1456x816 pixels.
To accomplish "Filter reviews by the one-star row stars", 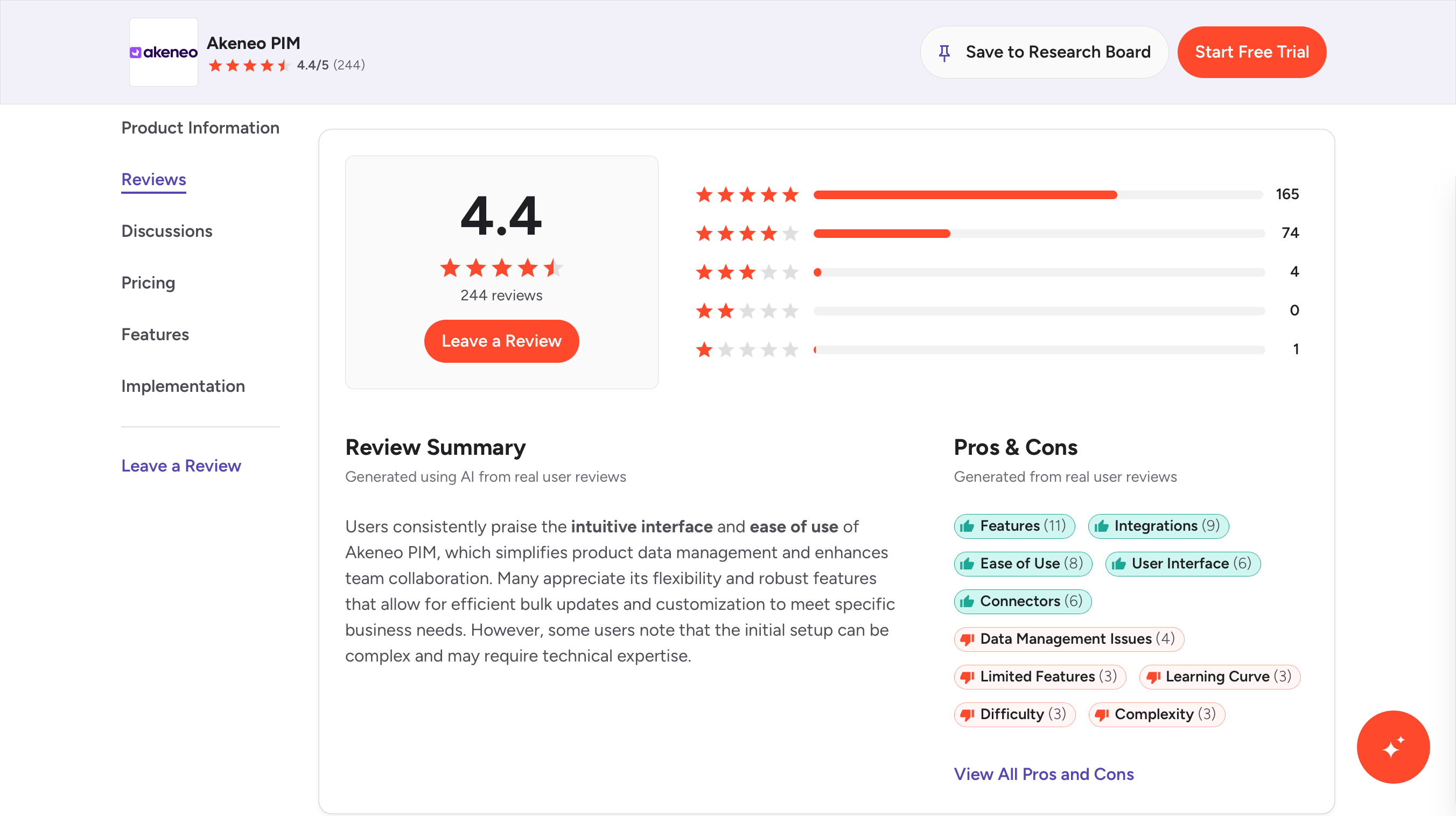I will [747, 350].
